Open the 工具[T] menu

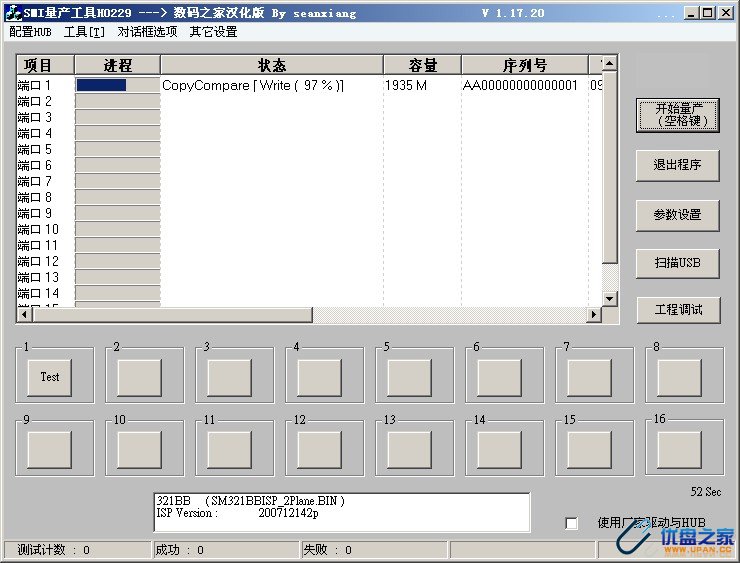[84, 31]
